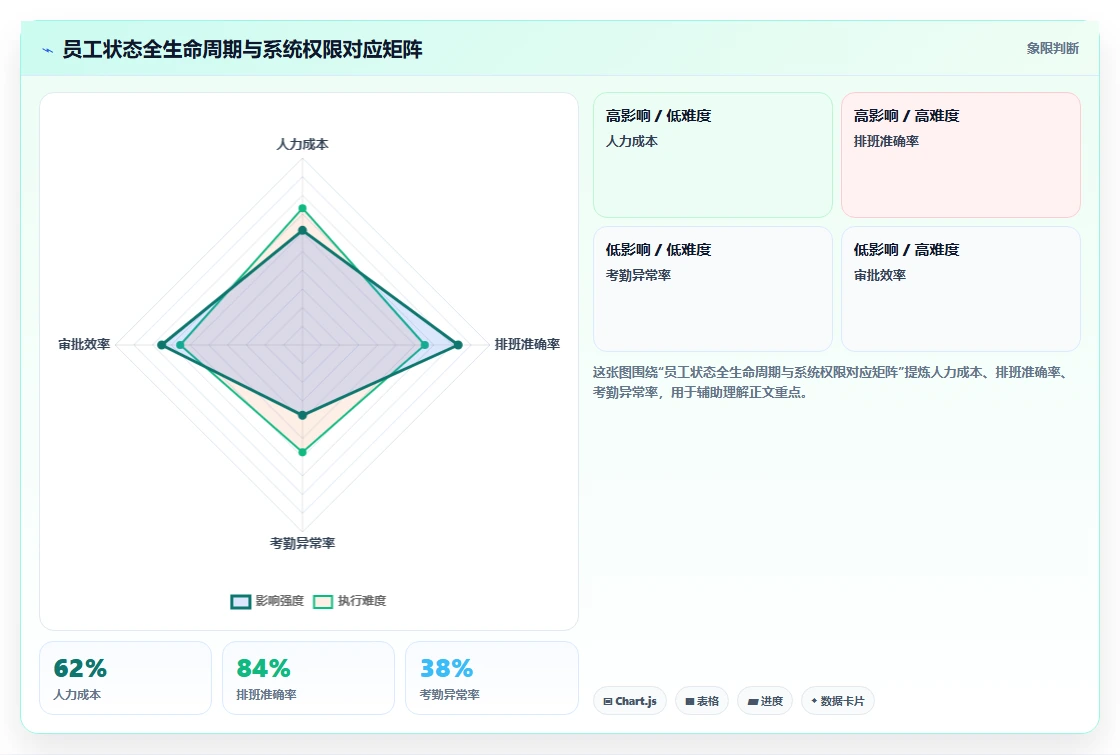Click the 表格 tag icon
The image size is (1120, 755).
coord(690,701)
